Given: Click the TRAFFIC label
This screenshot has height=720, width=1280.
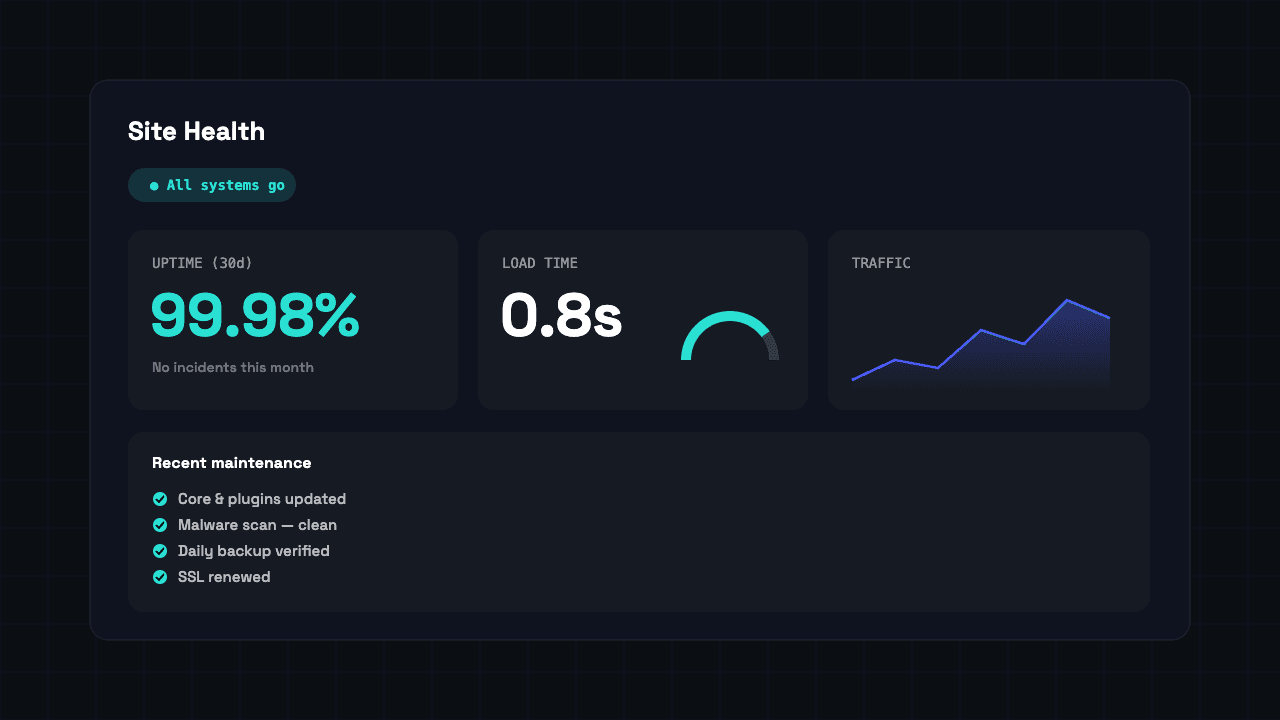Looking at the screenshot, I should pyautogui.click(x=881, y=263).
